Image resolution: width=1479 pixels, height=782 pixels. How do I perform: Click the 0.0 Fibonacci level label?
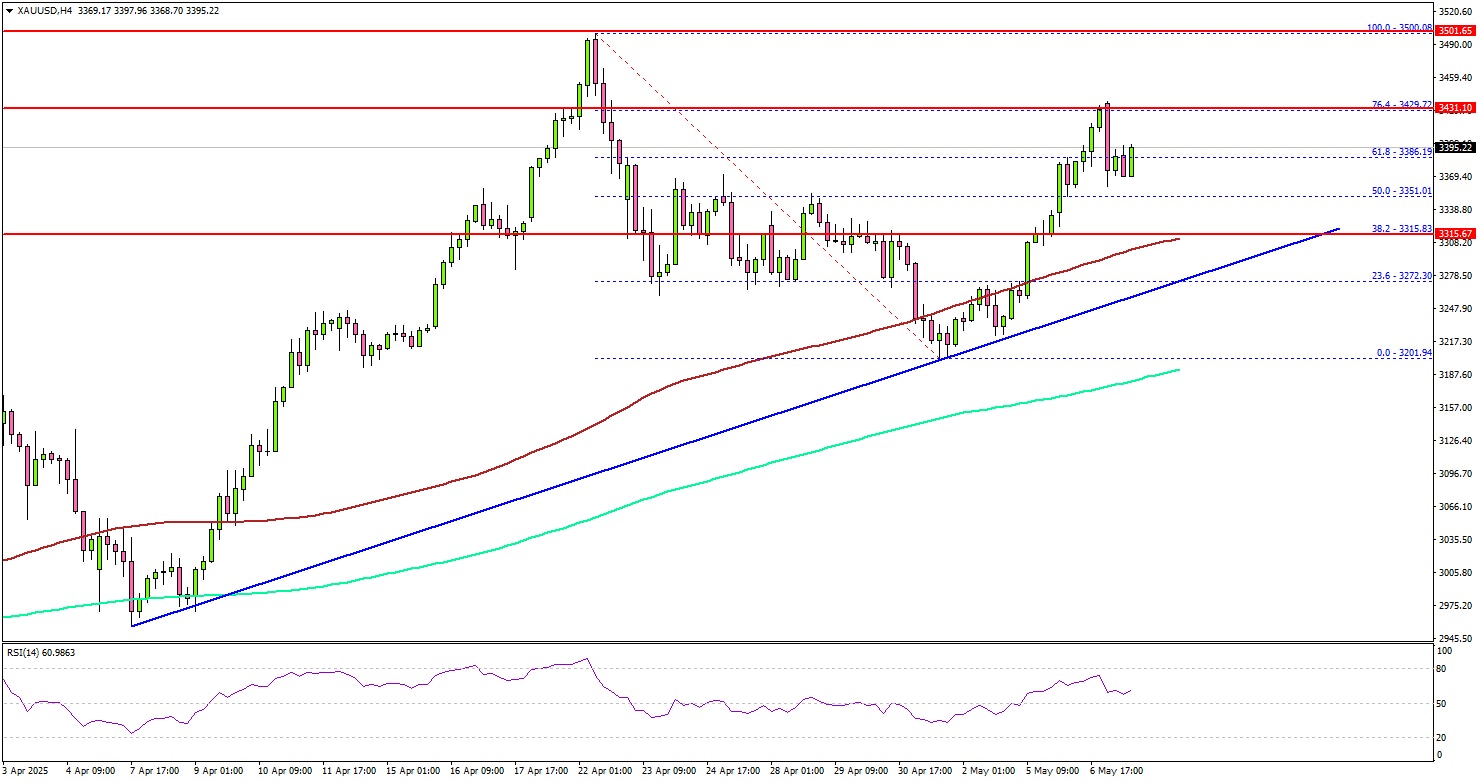coord(1403,353)
